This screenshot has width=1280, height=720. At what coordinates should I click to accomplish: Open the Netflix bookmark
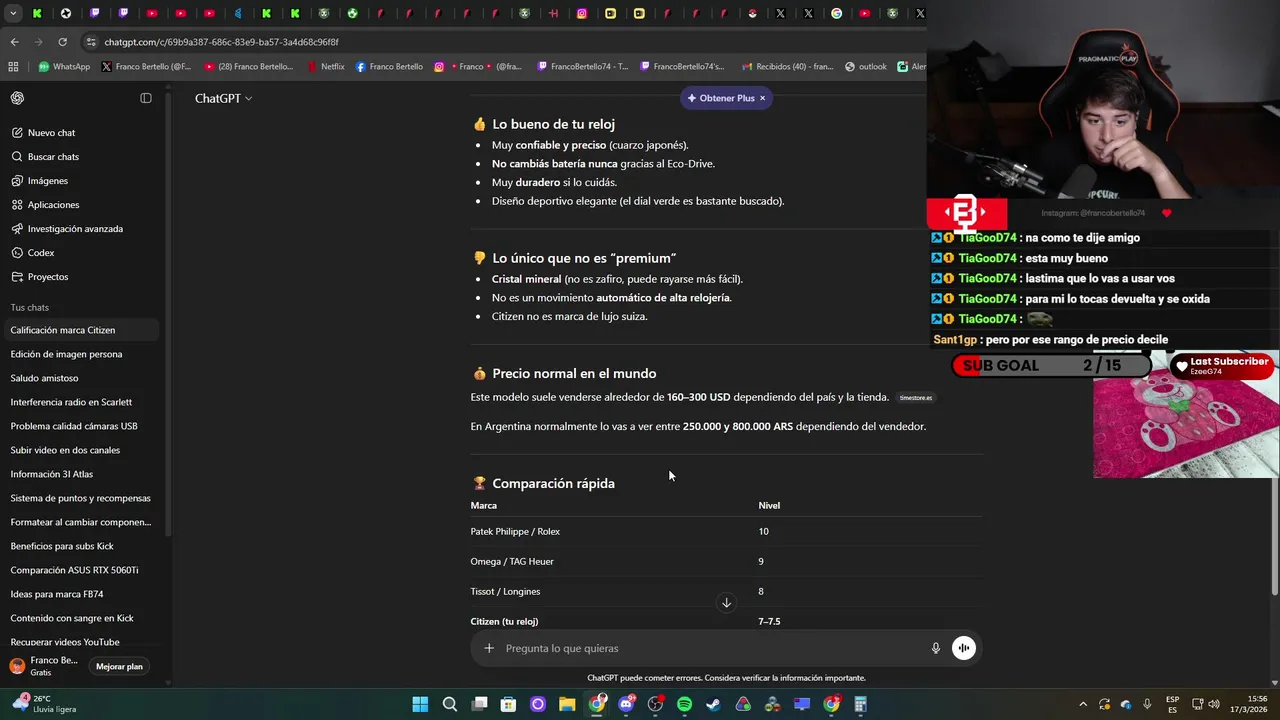(326, 67)
